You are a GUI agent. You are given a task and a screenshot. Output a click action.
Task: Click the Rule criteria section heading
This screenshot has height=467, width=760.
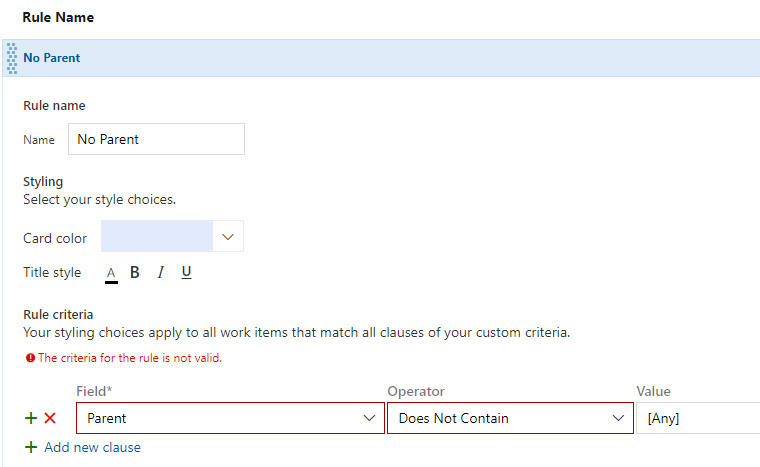click(57, 314)
